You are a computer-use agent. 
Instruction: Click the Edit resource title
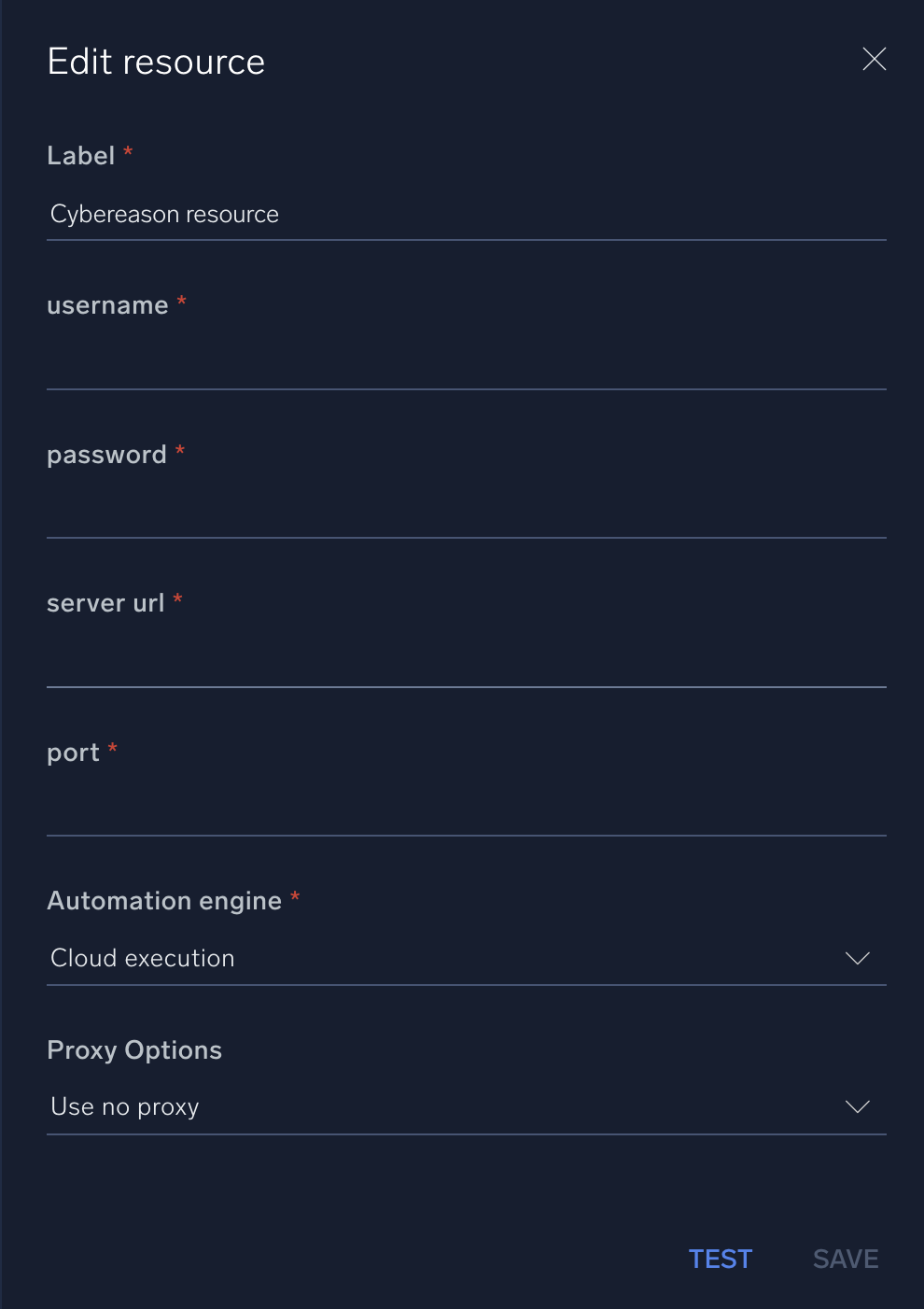click(x=156, y=60)
